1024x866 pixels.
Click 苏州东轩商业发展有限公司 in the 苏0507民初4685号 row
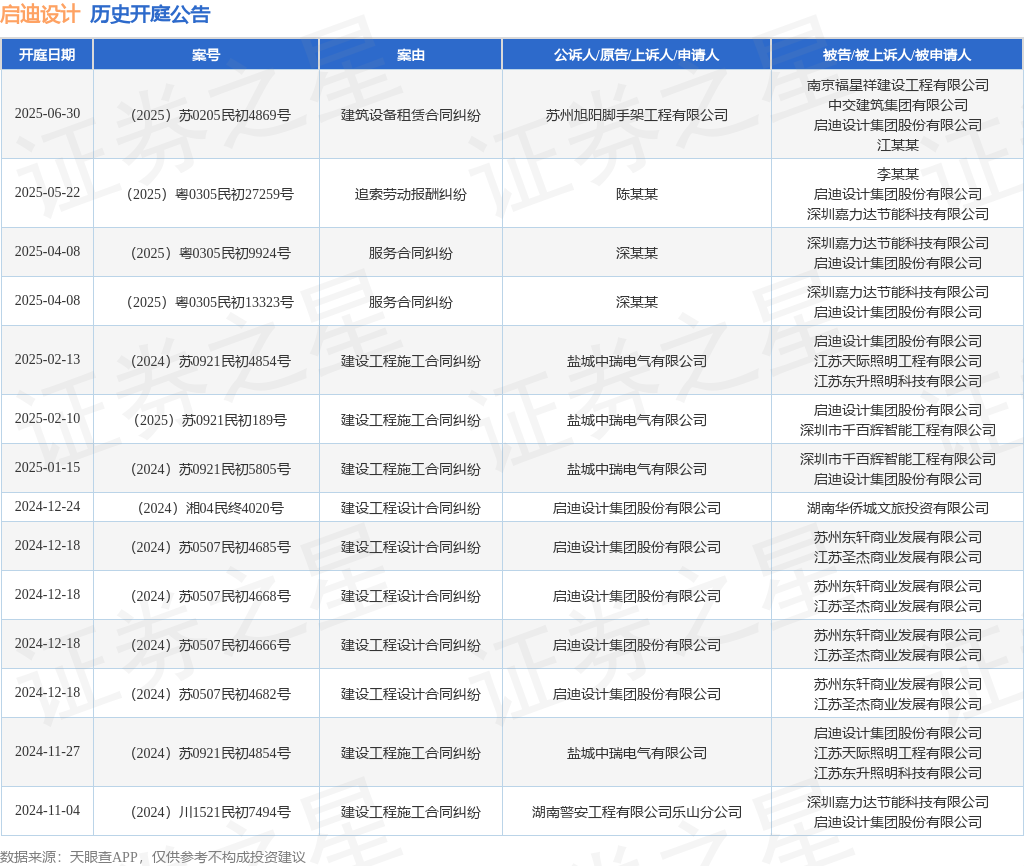[897, 537]
